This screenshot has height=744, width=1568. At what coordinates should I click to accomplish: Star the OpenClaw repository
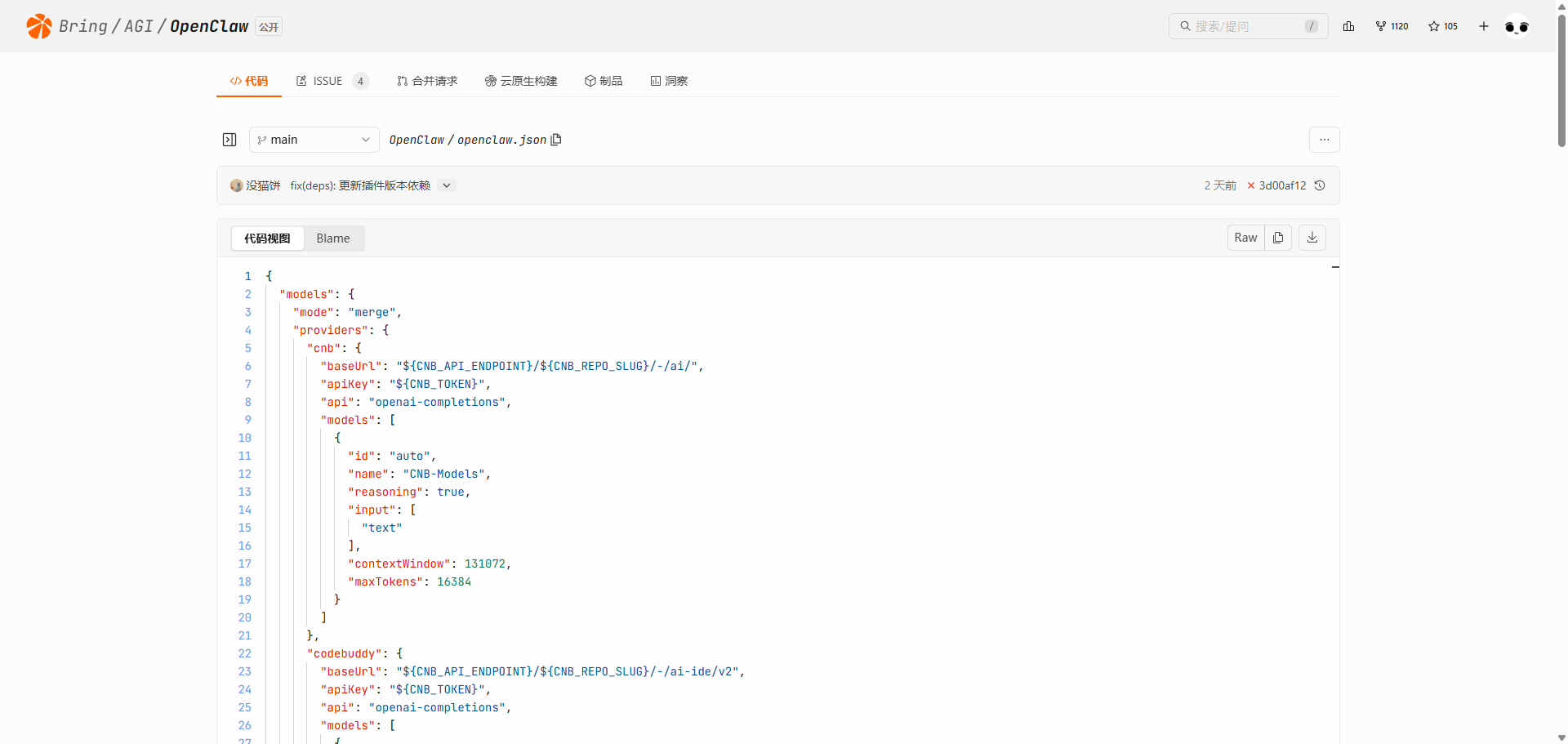click(x=1442, y=26)
